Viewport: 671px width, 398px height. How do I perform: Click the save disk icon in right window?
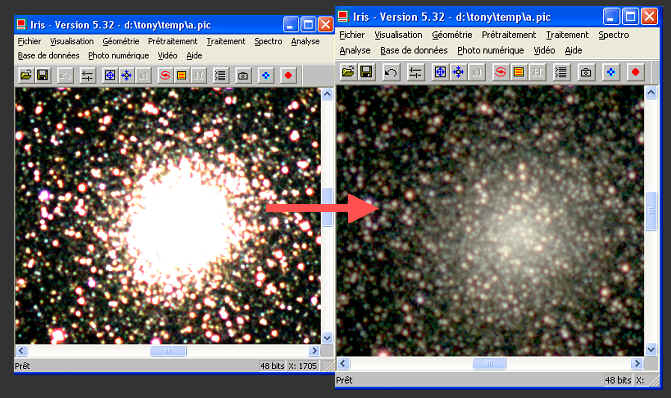[366, 72]
